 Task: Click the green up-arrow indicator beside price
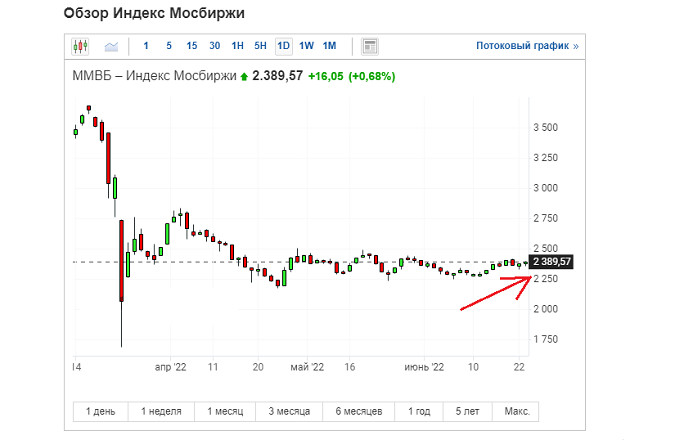(x=244, y=77)
